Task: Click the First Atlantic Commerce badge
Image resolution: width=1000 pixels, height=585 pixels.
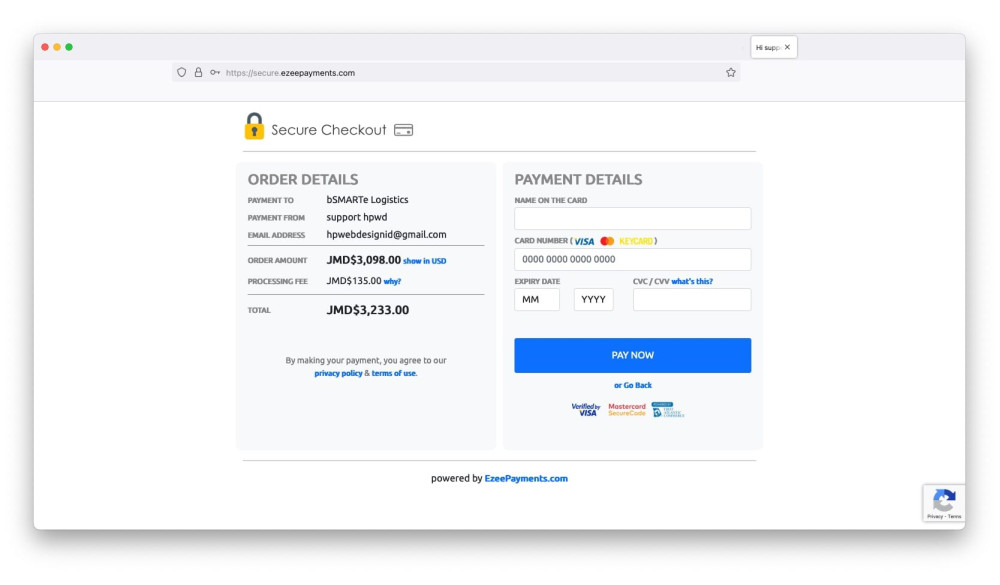Action: pyautogui.click(x=668, y=409)
